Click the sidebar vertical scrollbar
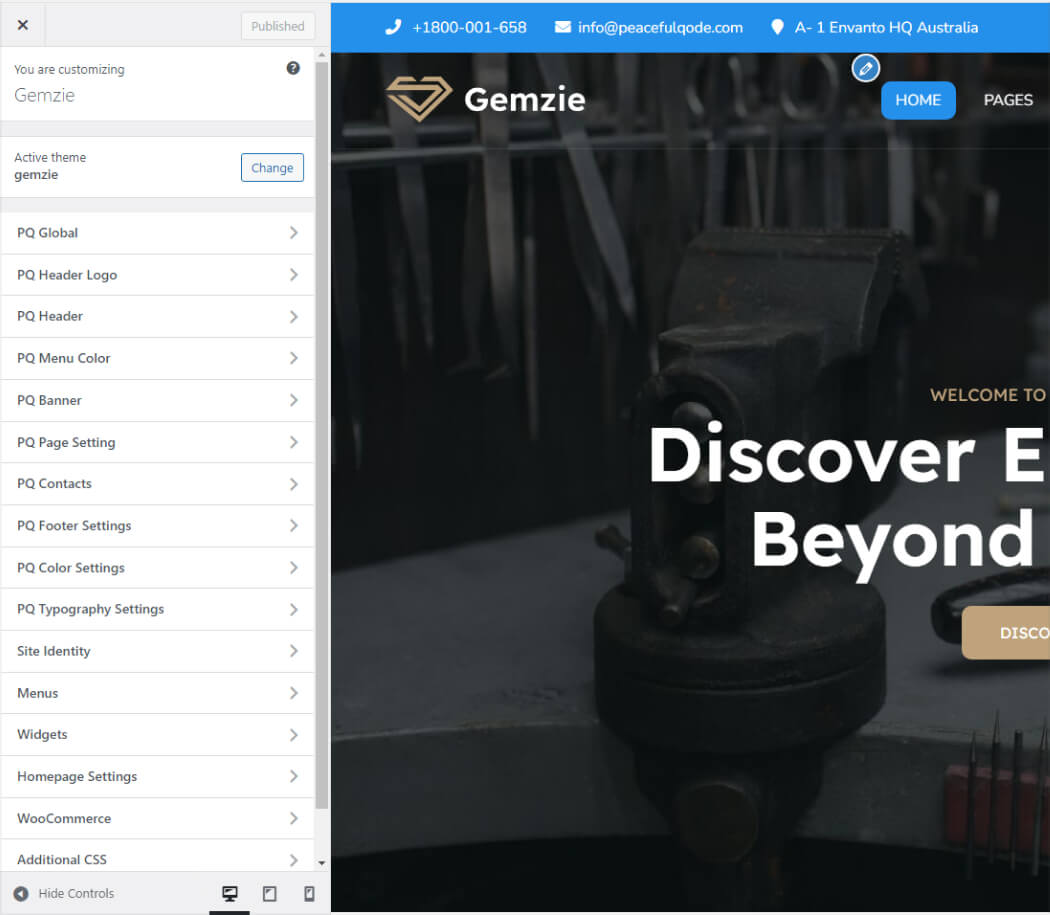Screen dimensions: 1050x915 321,435
